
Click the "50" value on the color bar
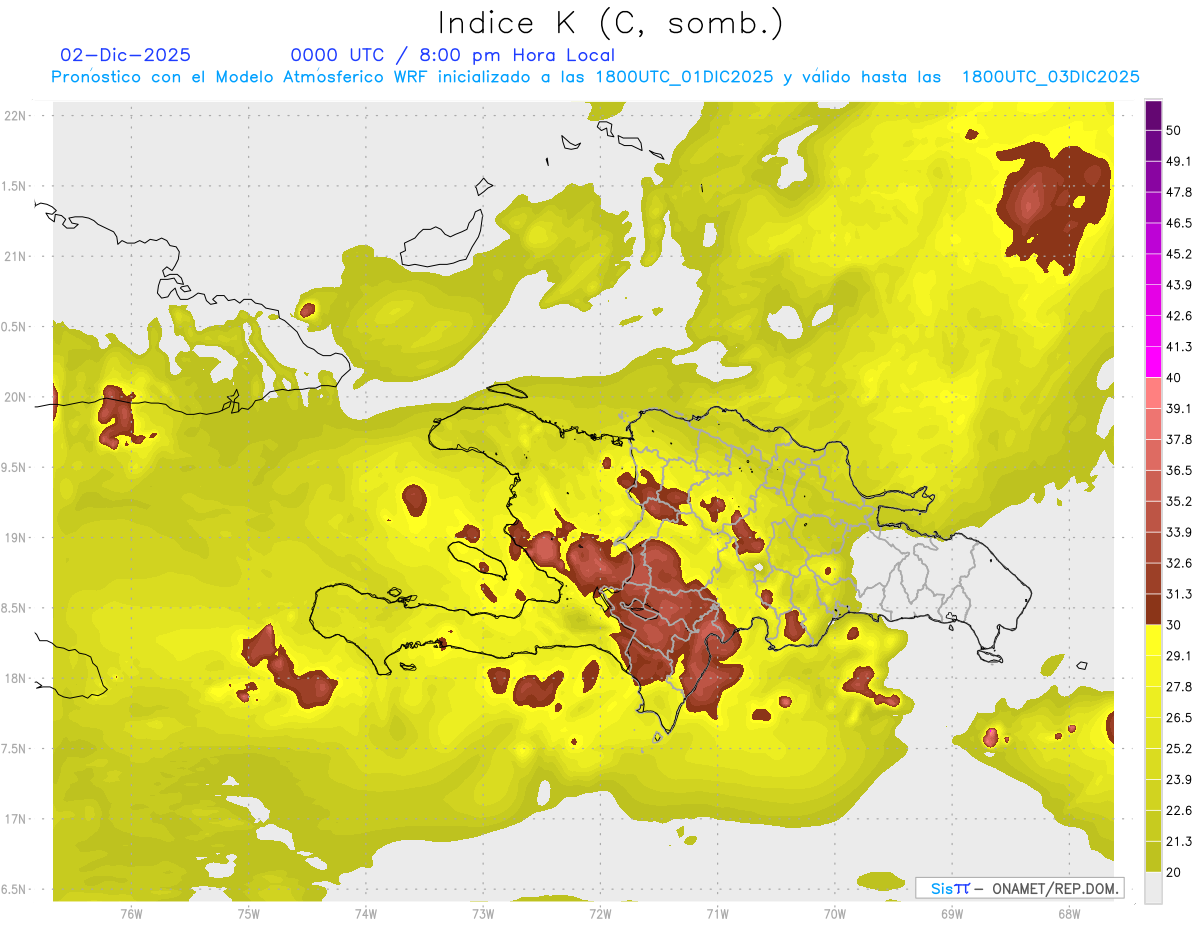[x=1174, y=131]
